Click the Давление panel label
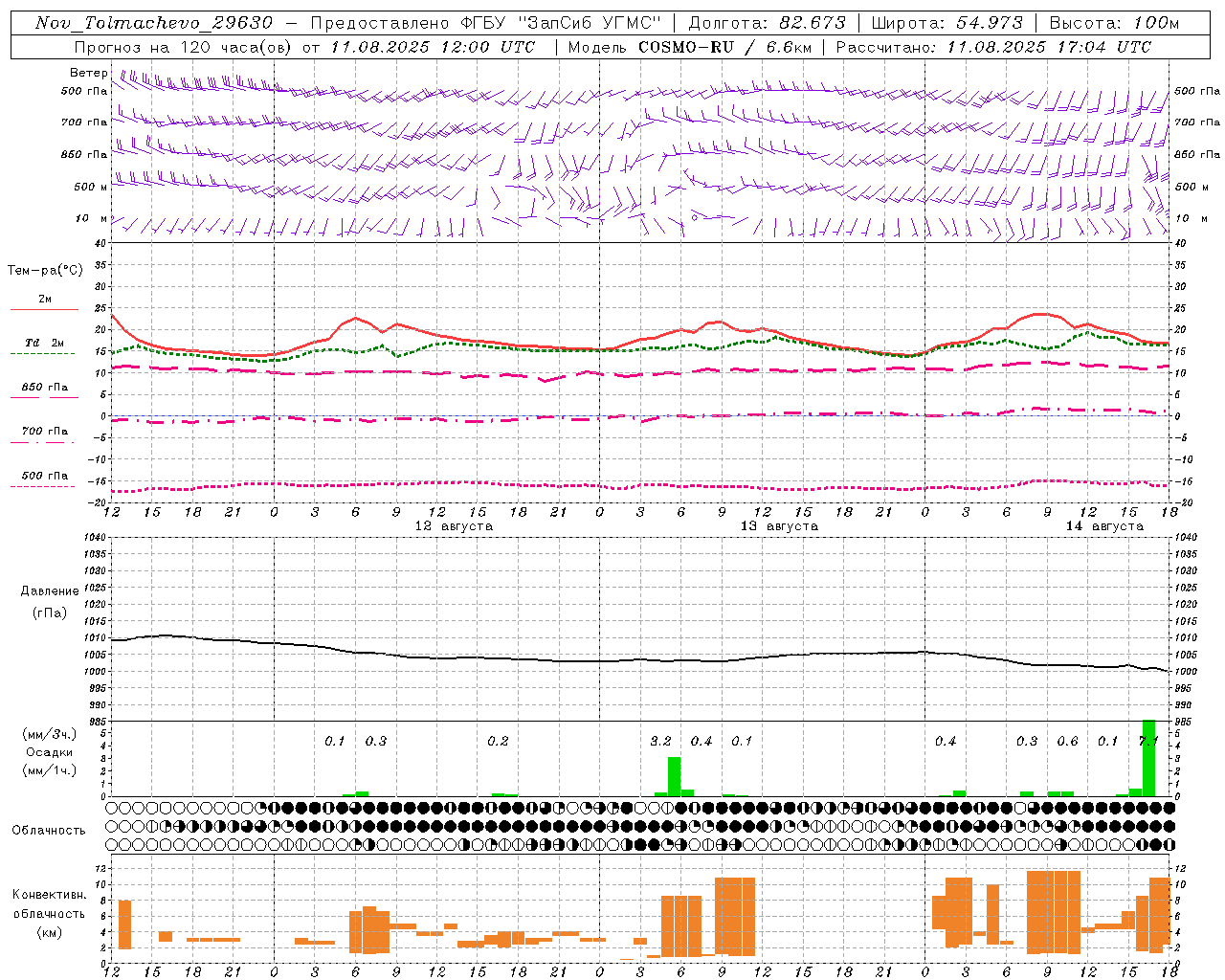1225x980 pixels. pos(50,591)
